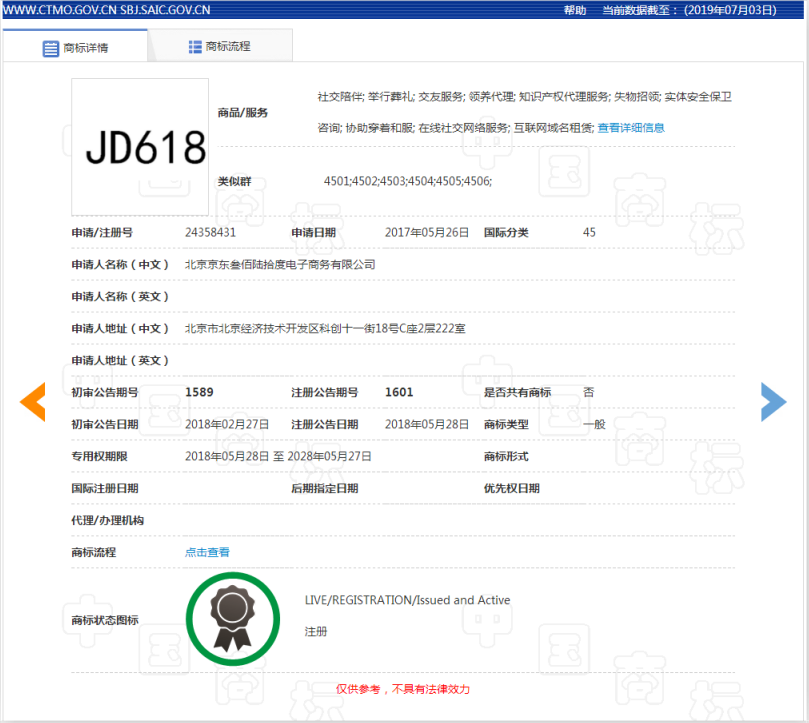The height and width of the screenshot is (723, 809).
Task: Click the 后期指定日期 label
Action: click(x=325, y=489)
